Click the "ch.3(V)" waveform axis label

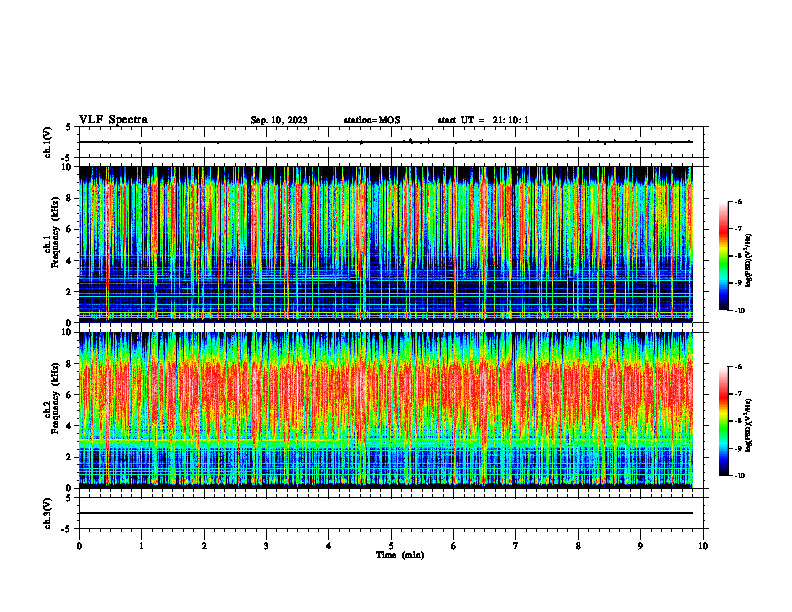[48, 513]
